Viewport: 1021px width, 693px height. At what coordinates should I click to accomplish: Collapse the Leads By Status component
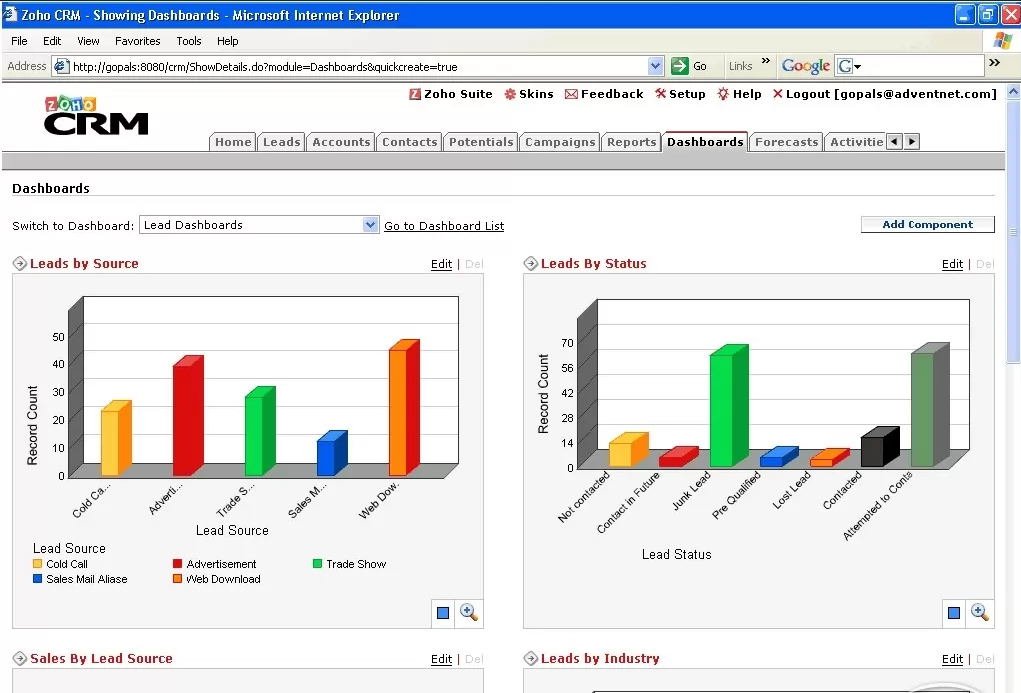tap(531, 264)
